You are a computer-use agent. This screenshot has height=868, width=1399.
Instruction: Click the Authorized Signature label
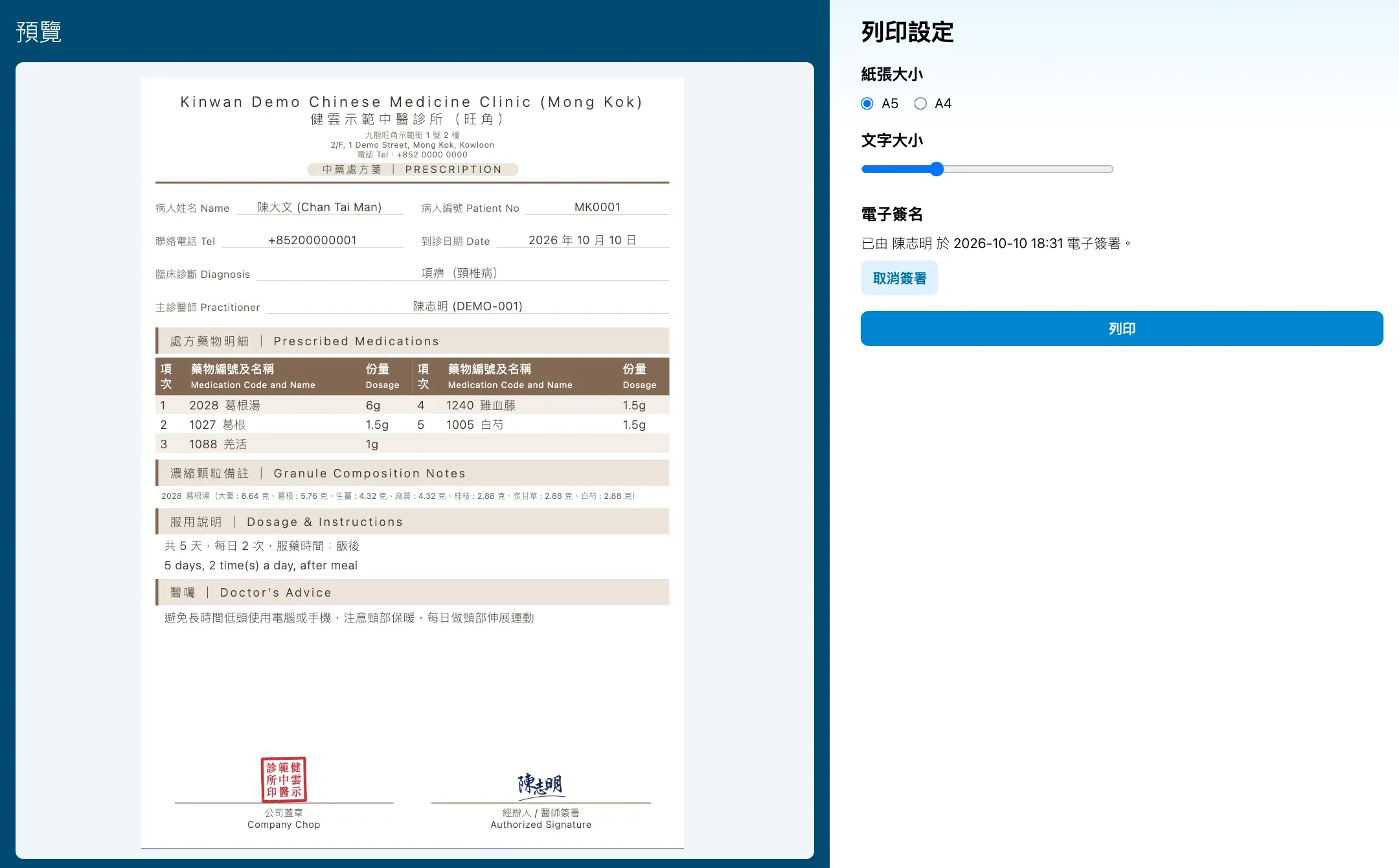[x=541, y=825]
